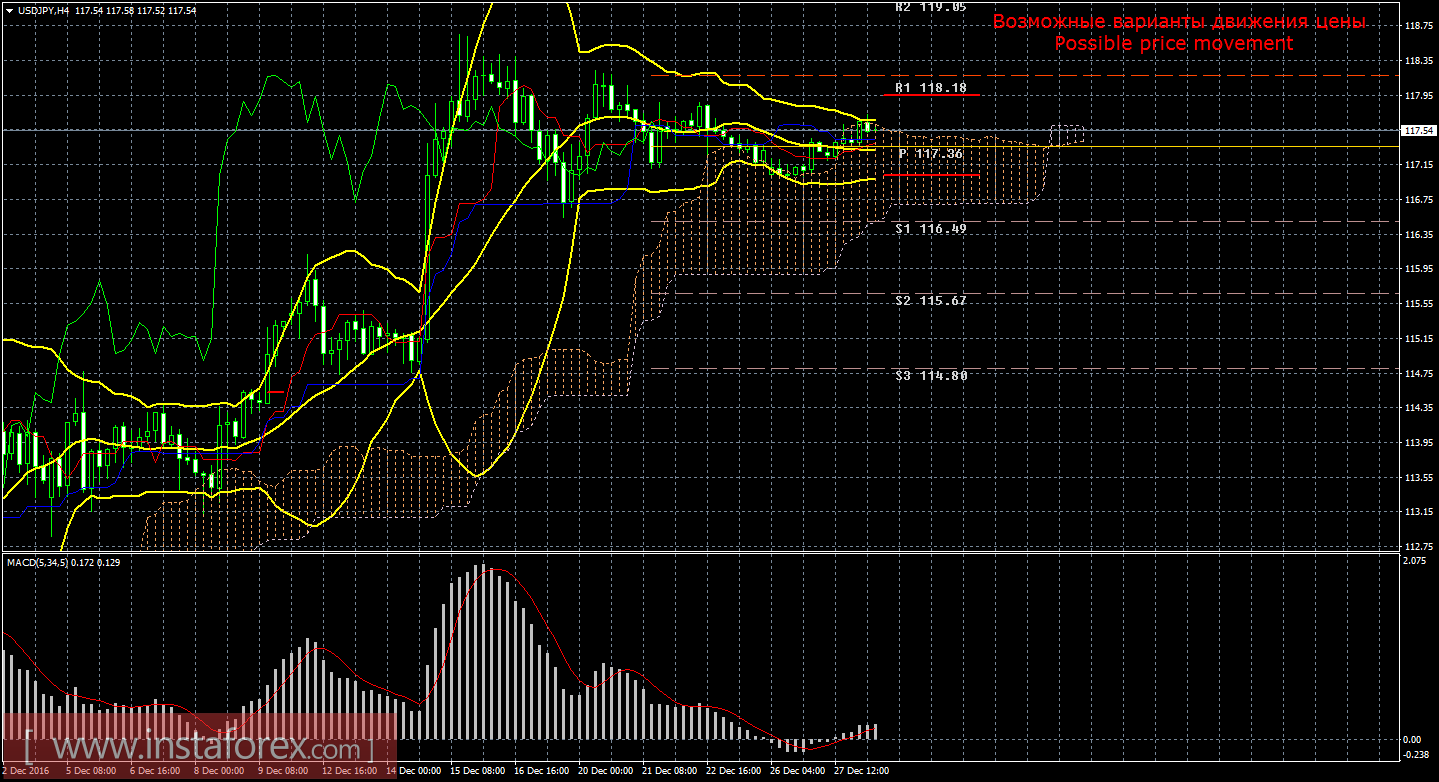Click the 112.75 price scale label
The height and width of the screenshot is (782, 1439).
(x=1416, y=546)
